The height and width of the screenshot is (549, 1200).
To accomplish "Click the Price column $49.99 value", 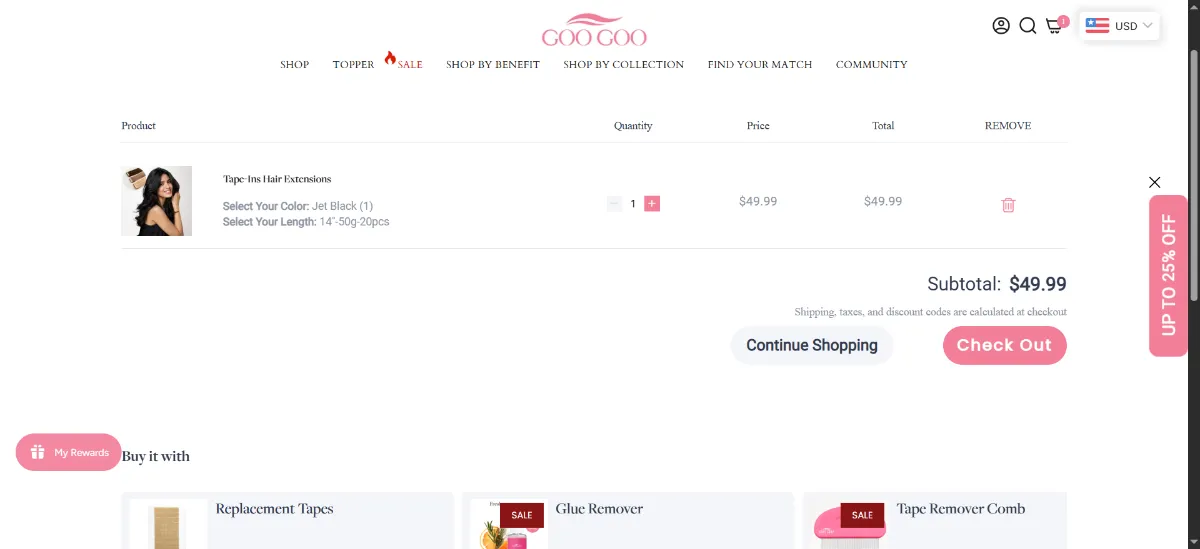I will click(x=758, y=201).
